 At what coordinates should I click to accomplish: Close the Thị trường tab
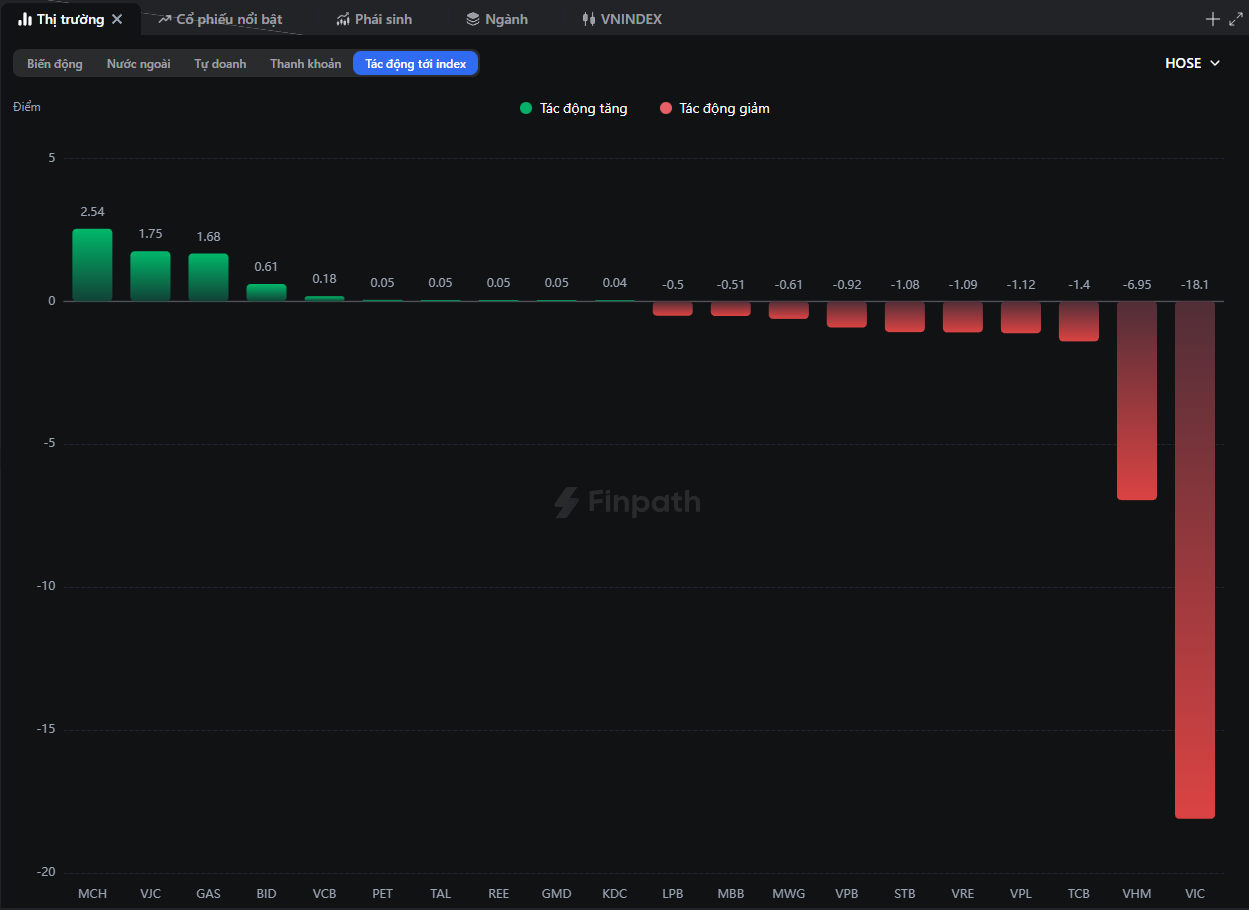[117, 19]
